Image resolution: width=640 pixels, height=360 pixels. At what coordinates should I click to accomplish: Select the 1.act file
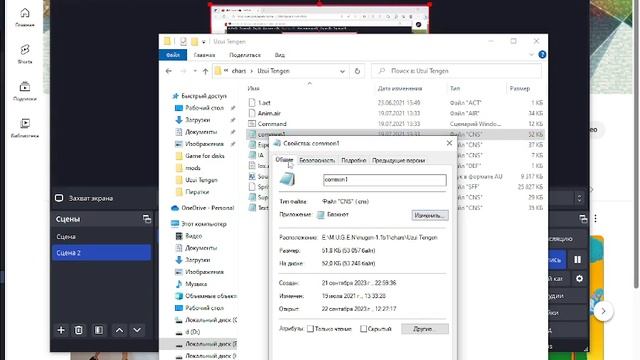(264, 103)
